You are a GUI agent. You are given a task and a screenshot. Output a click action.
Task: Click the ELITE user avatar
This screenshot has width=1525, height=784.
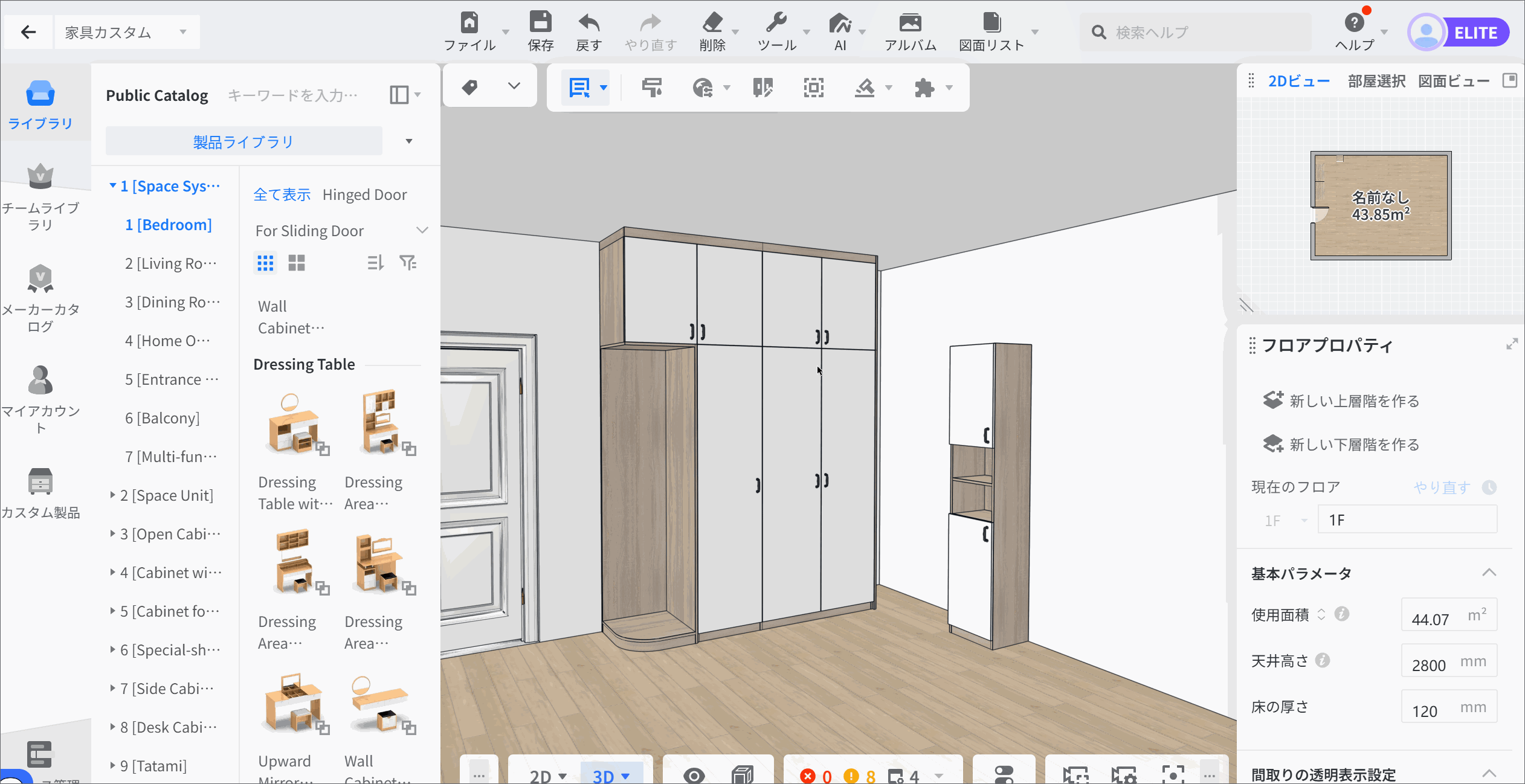(x=1427, y=33)
